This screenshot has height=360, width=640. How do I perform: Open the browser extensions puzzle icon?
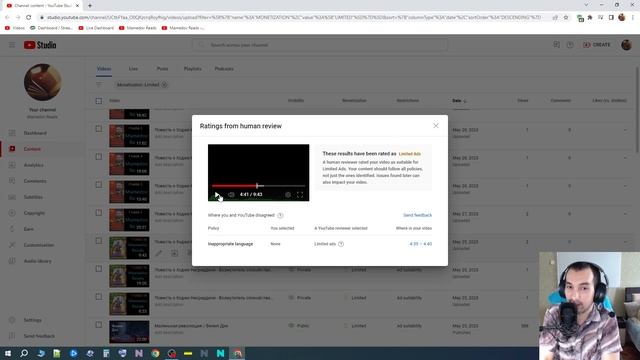tap(590, 18)
